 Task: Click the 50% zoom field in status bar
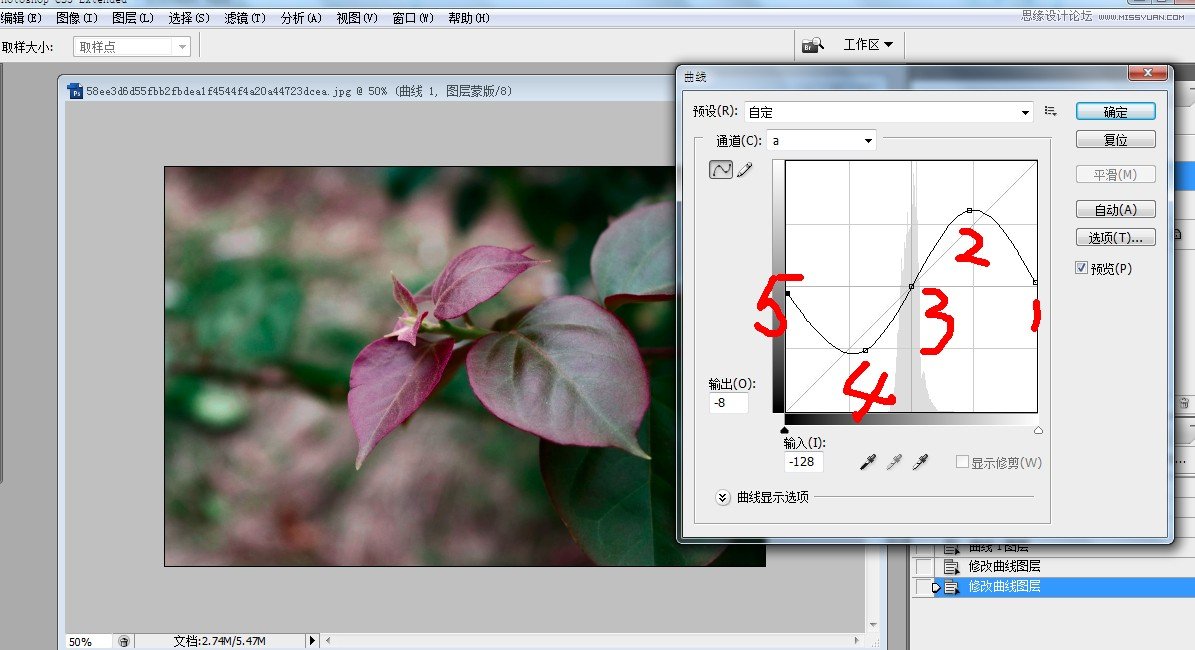pos(88,642)
